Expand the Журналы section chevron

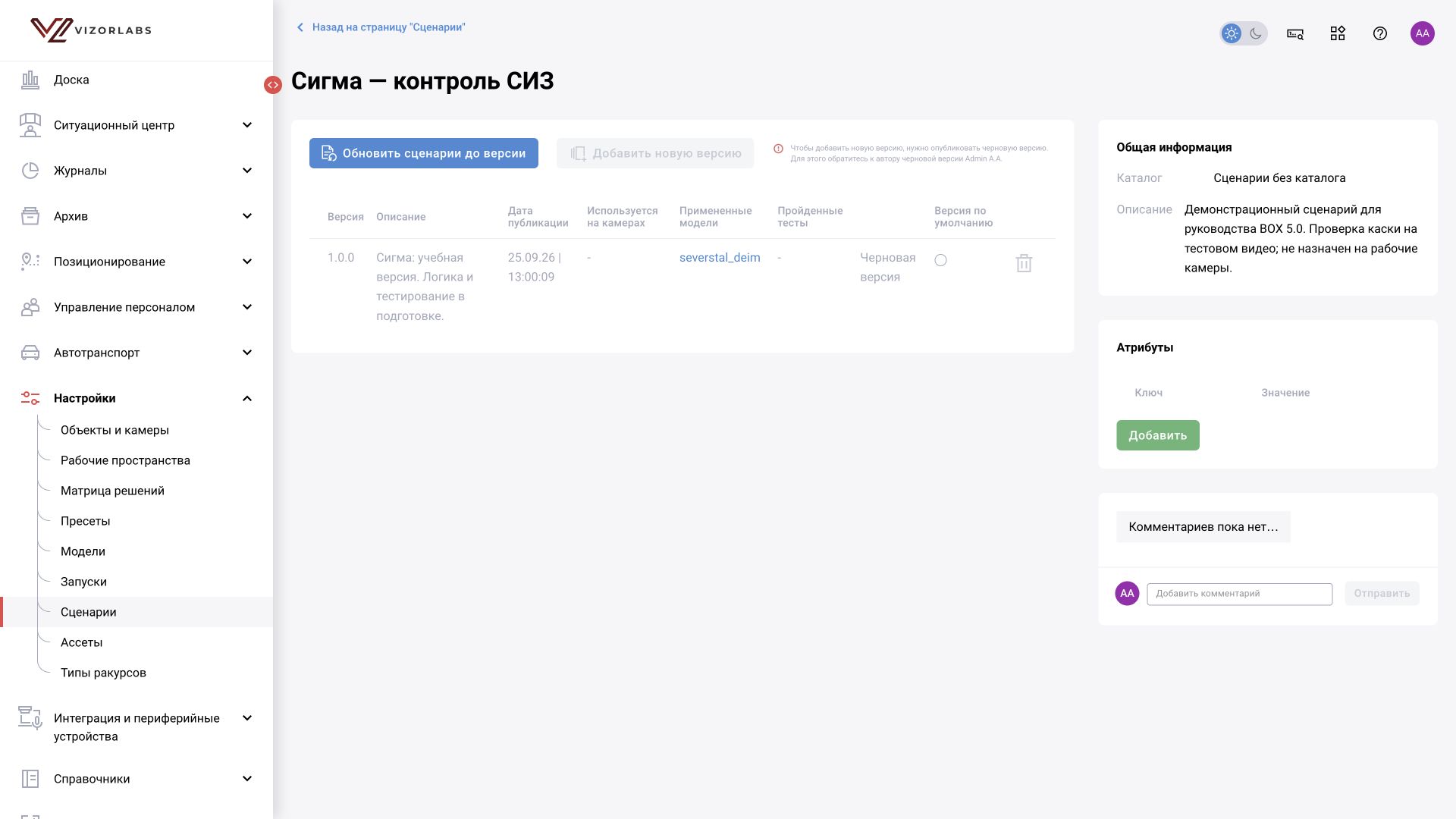point(247,171)
